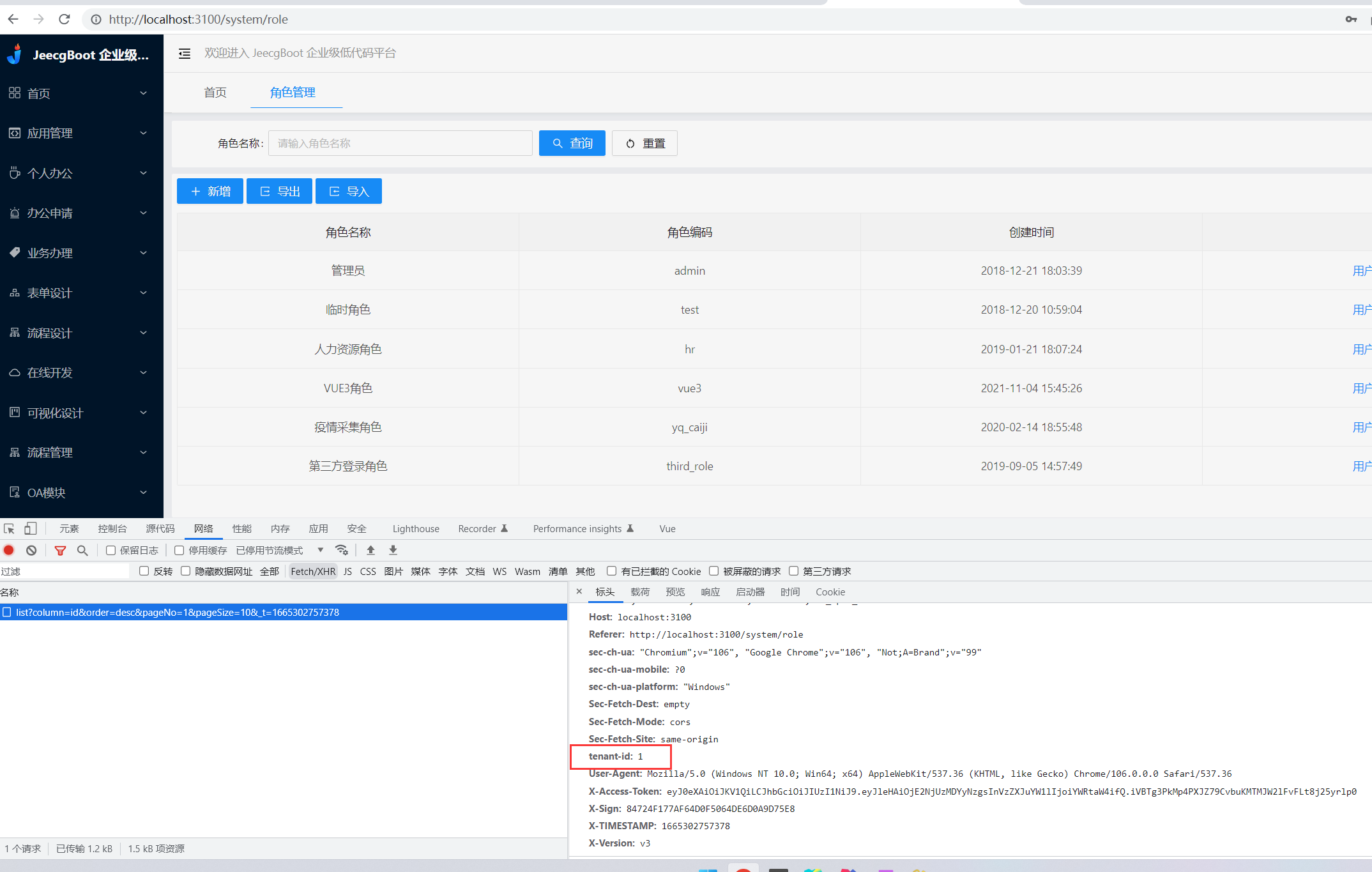Focus the 角色名称 input field
This screenshot has width=1372, height=872.
tap(400, 143)
